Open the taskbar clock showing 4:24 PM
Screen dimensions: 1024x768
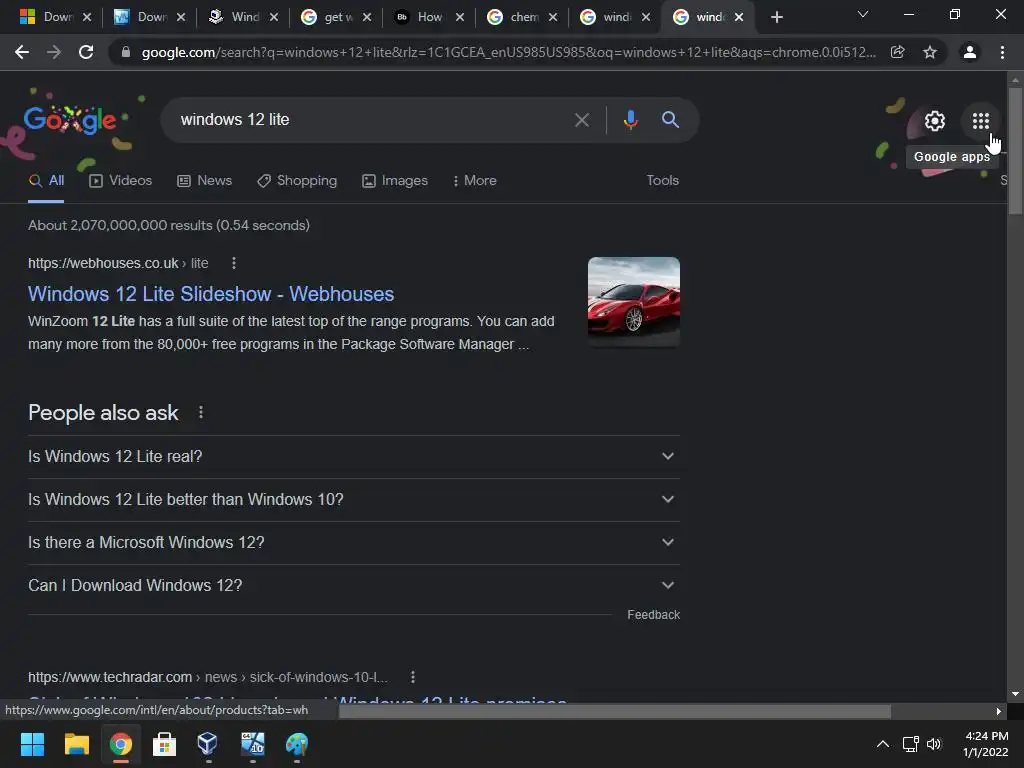985,744
